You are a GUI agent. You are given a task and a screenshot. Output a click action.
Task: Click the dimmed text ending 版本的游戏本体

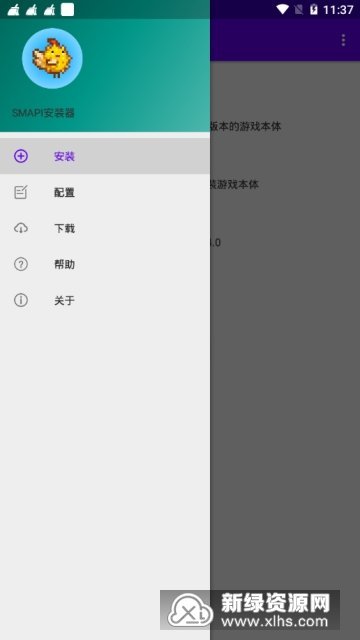pos(246,127)
